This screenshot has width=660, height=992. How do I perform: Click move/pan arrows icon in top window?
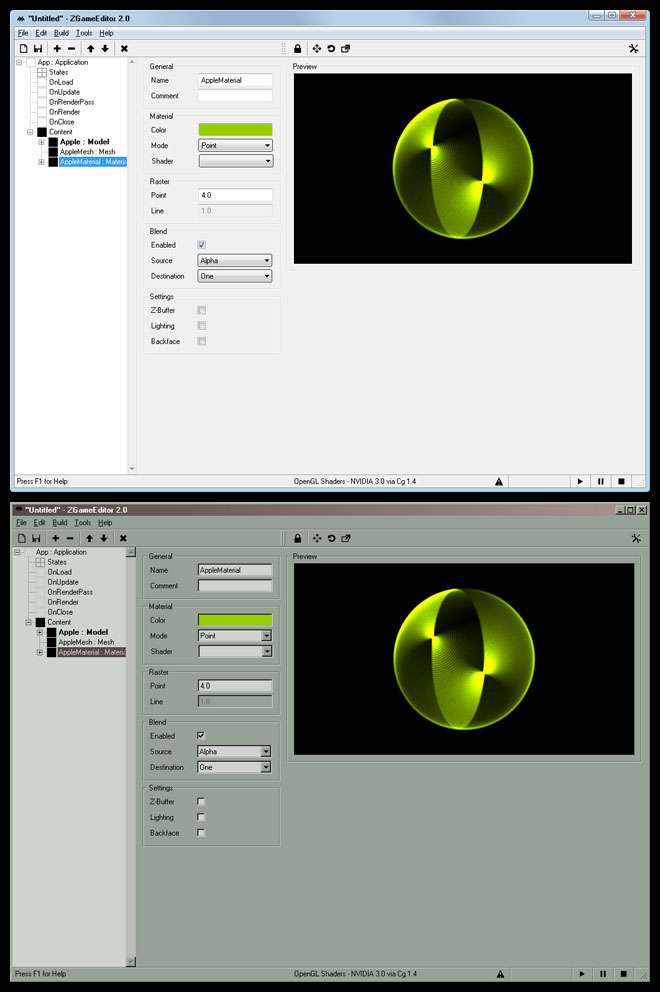click(x=316, y=49)
